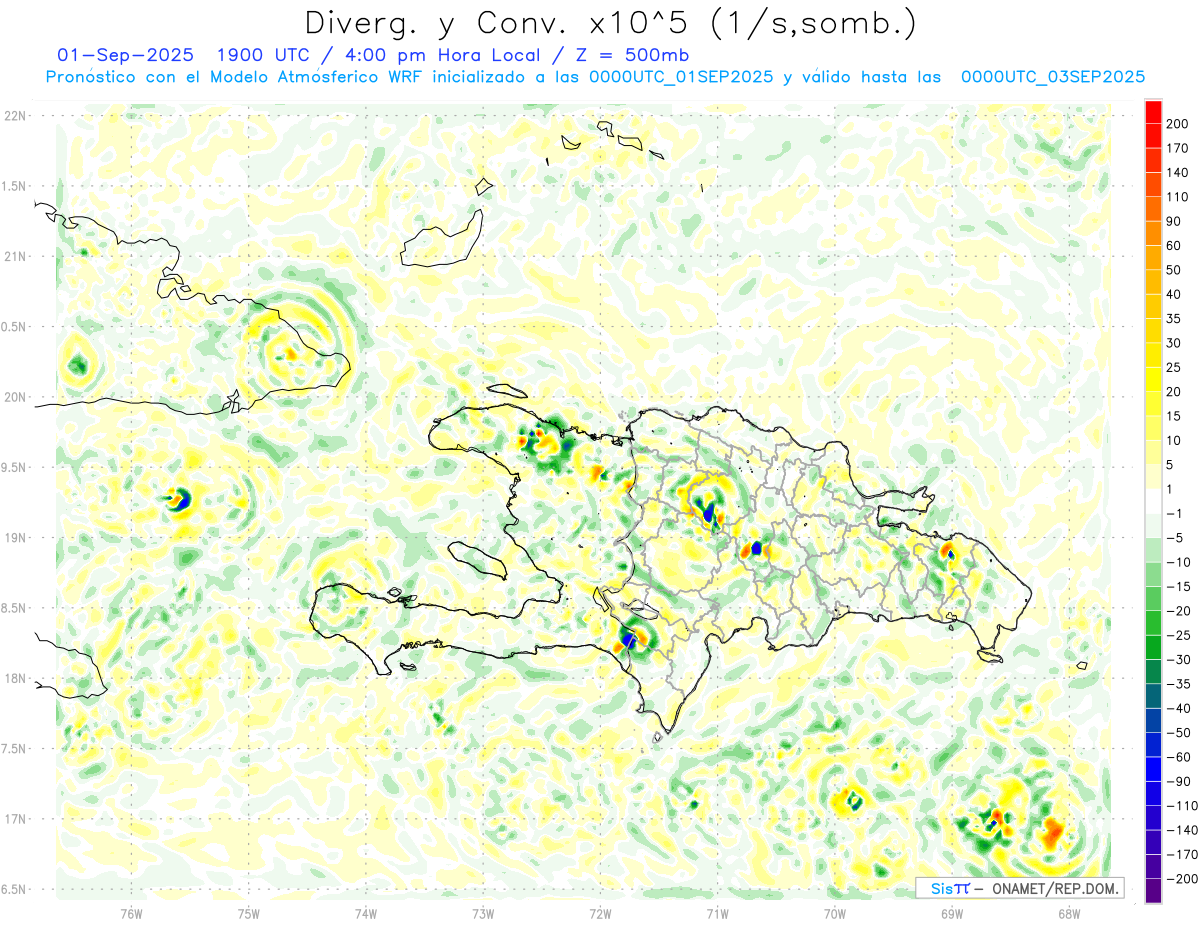Click the red top swatch above 200
1200x927 pixels.
(1153, 112)
